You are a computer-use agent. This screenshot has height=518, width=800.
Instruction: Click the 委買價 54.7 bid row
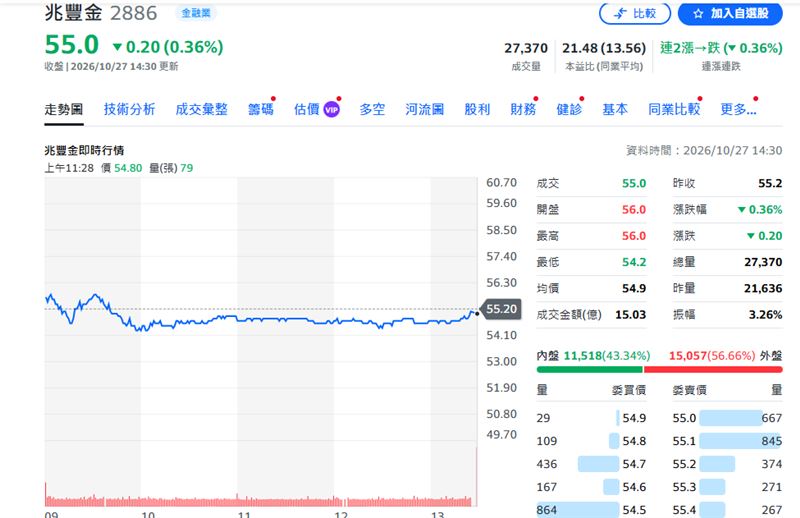(591, 464)
